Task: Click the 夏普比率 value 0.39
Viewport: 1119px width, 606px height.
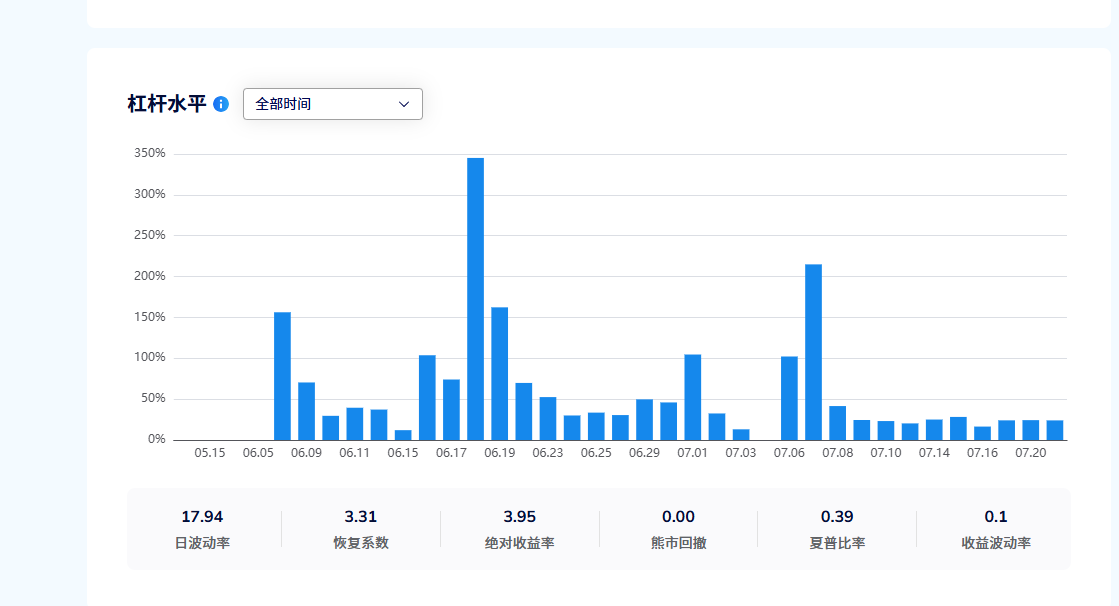Action: coord(837,516)
